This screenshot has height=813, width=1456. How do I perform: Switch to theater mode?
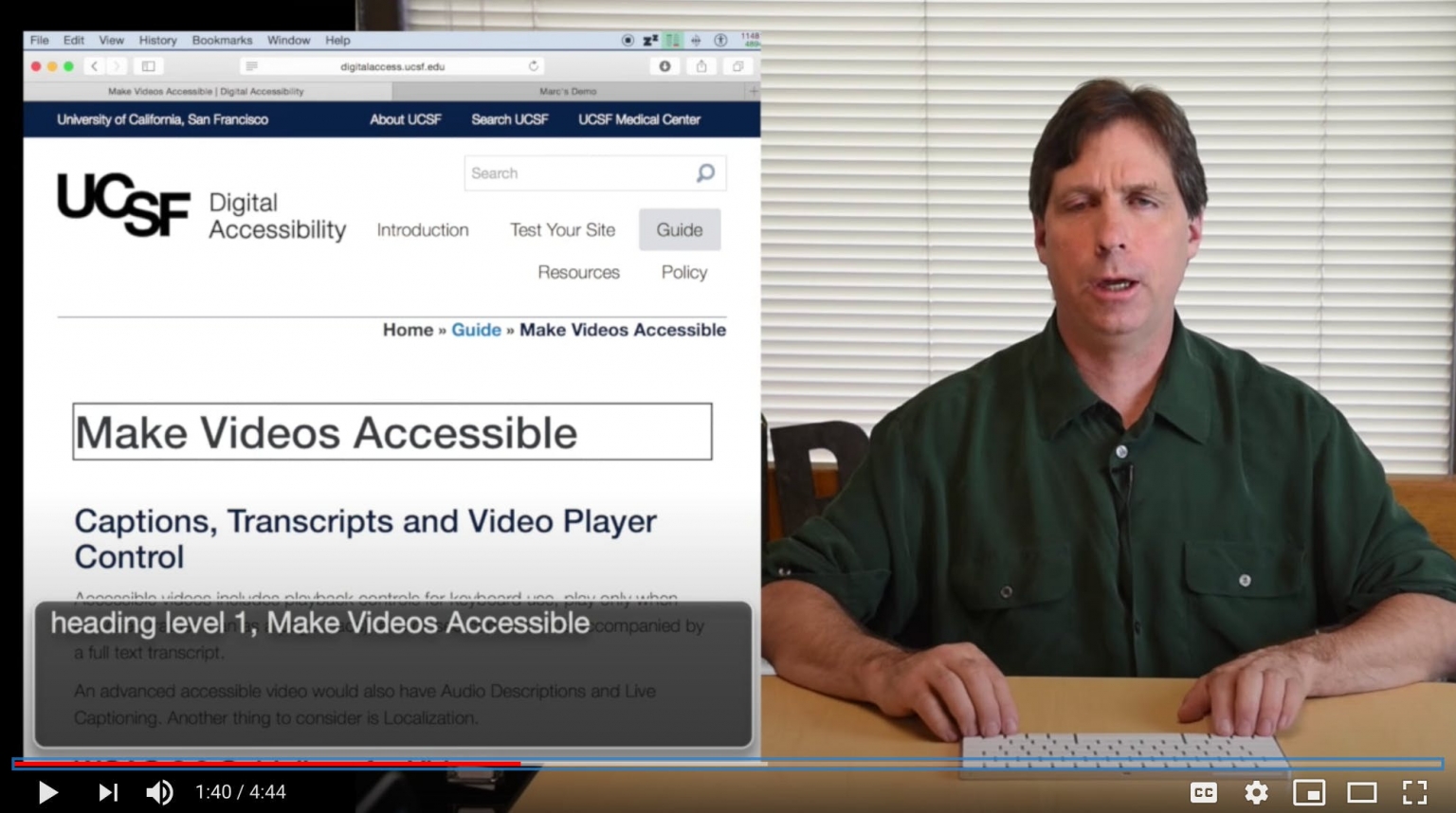click(1362, 792)
